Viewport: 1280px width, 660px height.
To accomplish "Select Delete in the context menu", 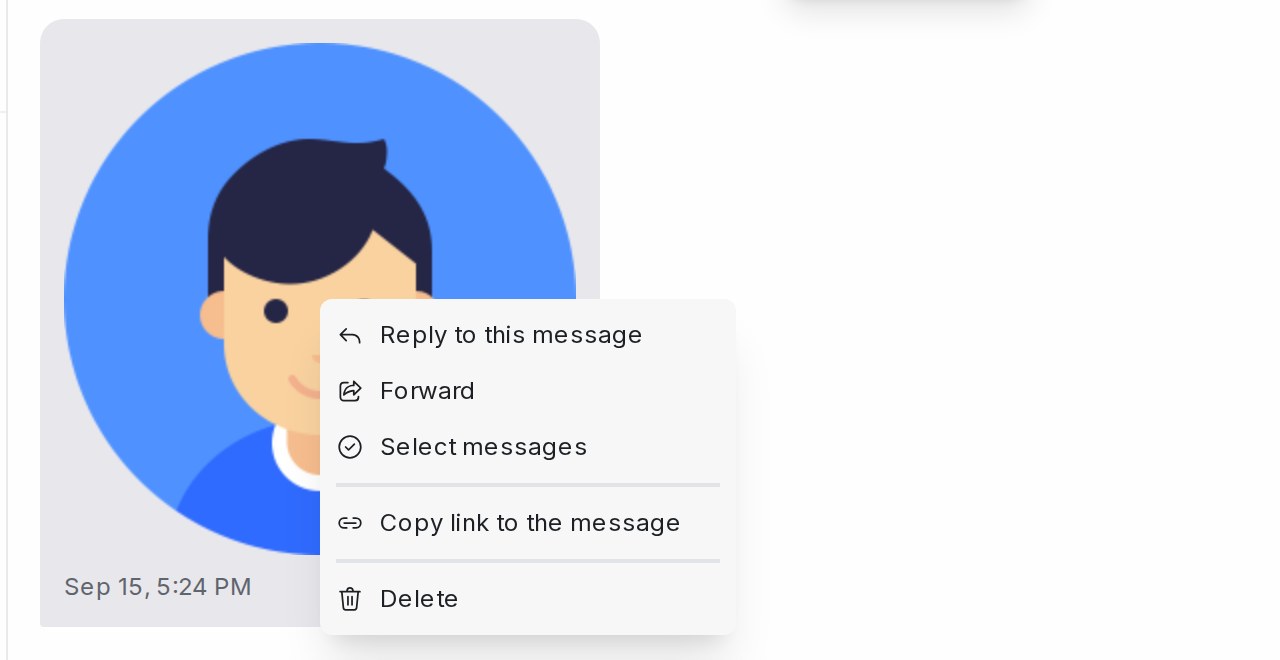I will [528, 599].
